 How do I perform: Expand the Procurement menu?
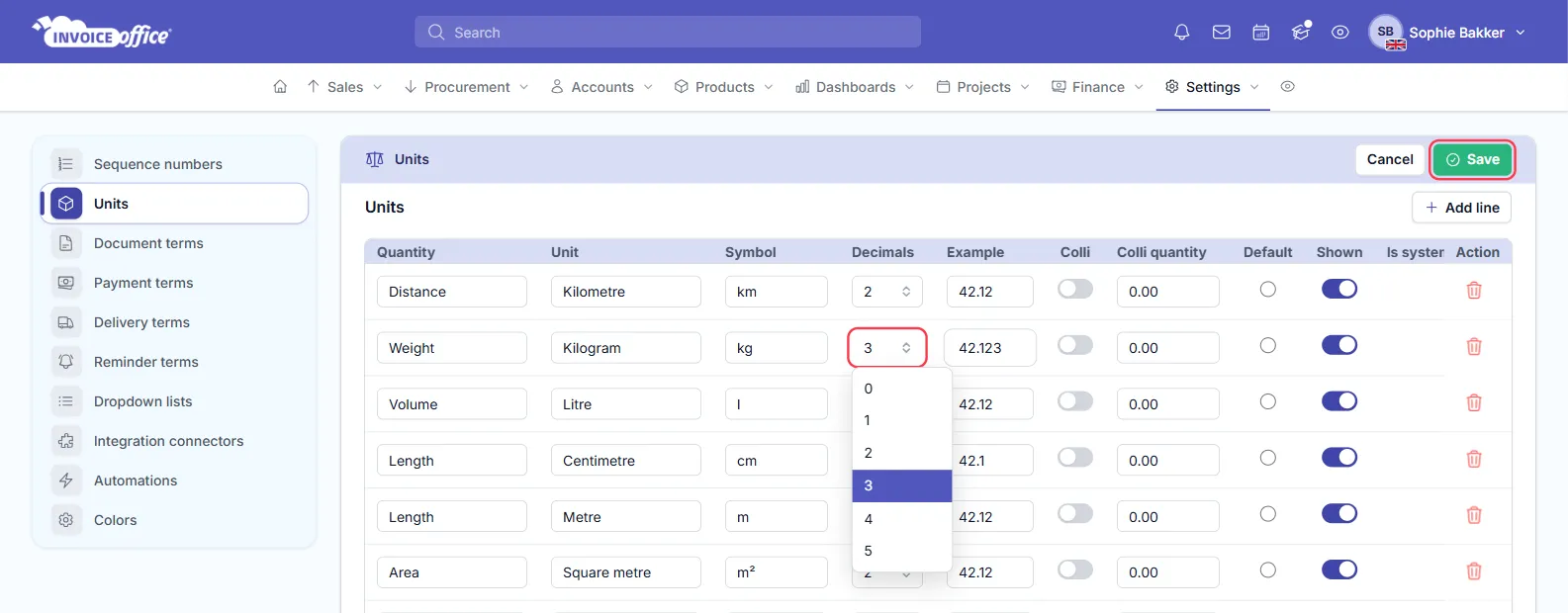coord(467,87)
